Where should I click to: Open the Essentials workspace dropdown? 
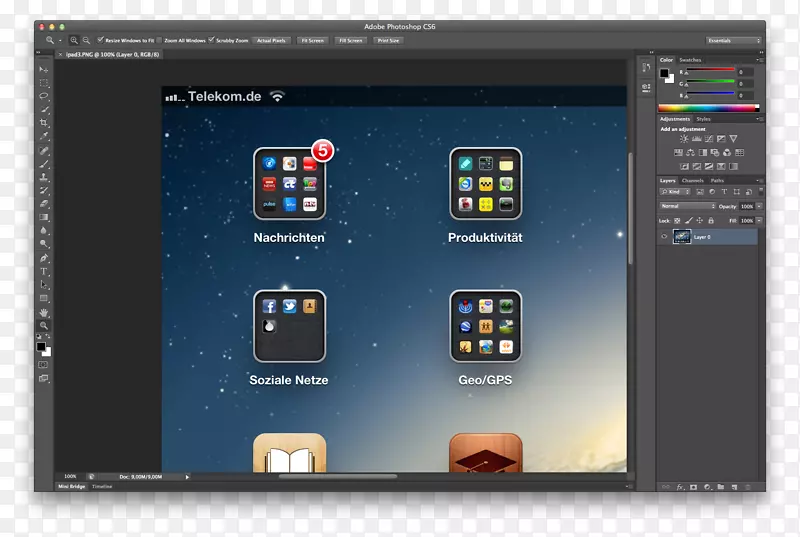coord(733,41)
